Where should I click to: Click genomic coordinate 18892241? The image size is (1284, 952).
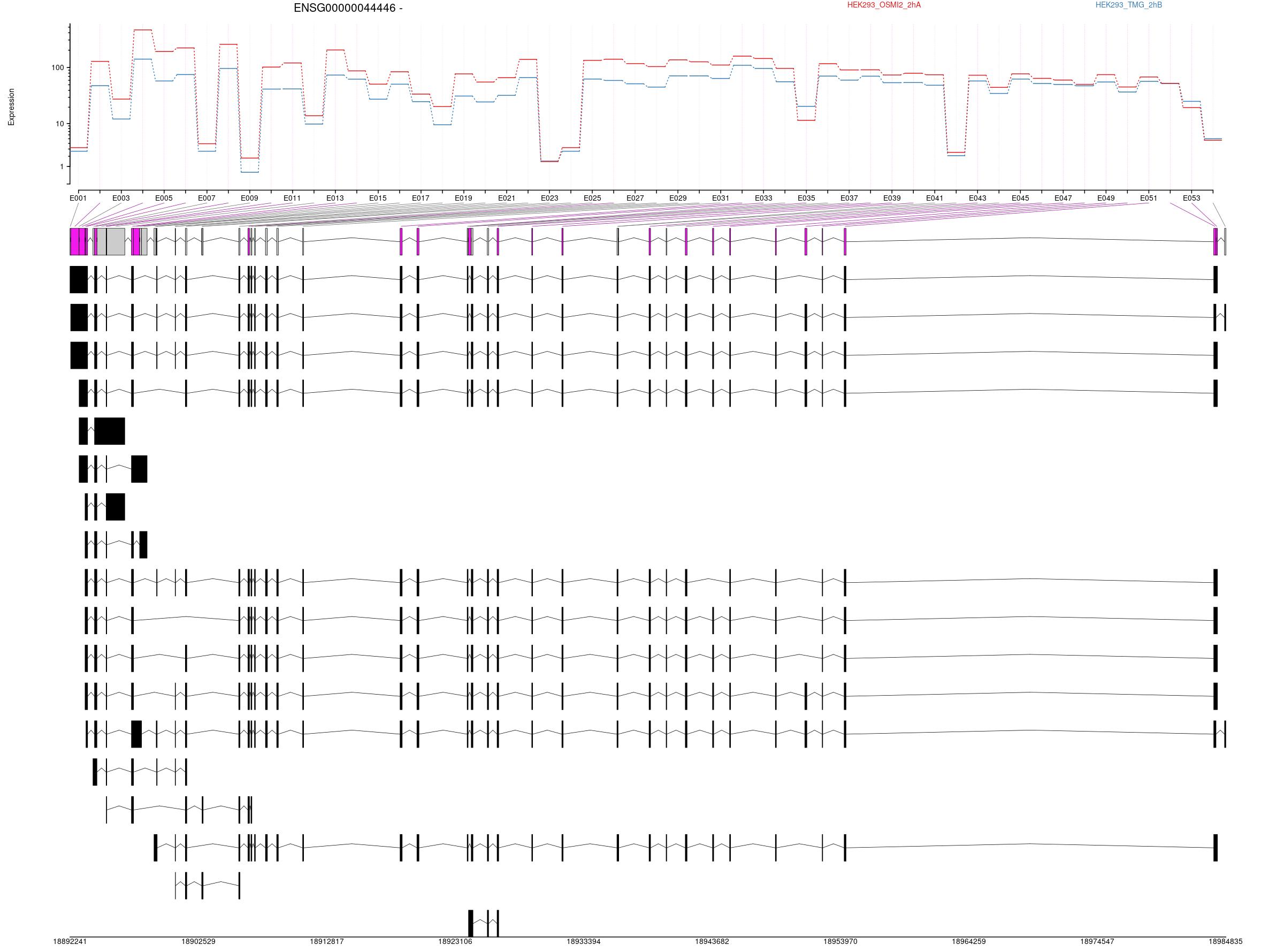(70, 942)
